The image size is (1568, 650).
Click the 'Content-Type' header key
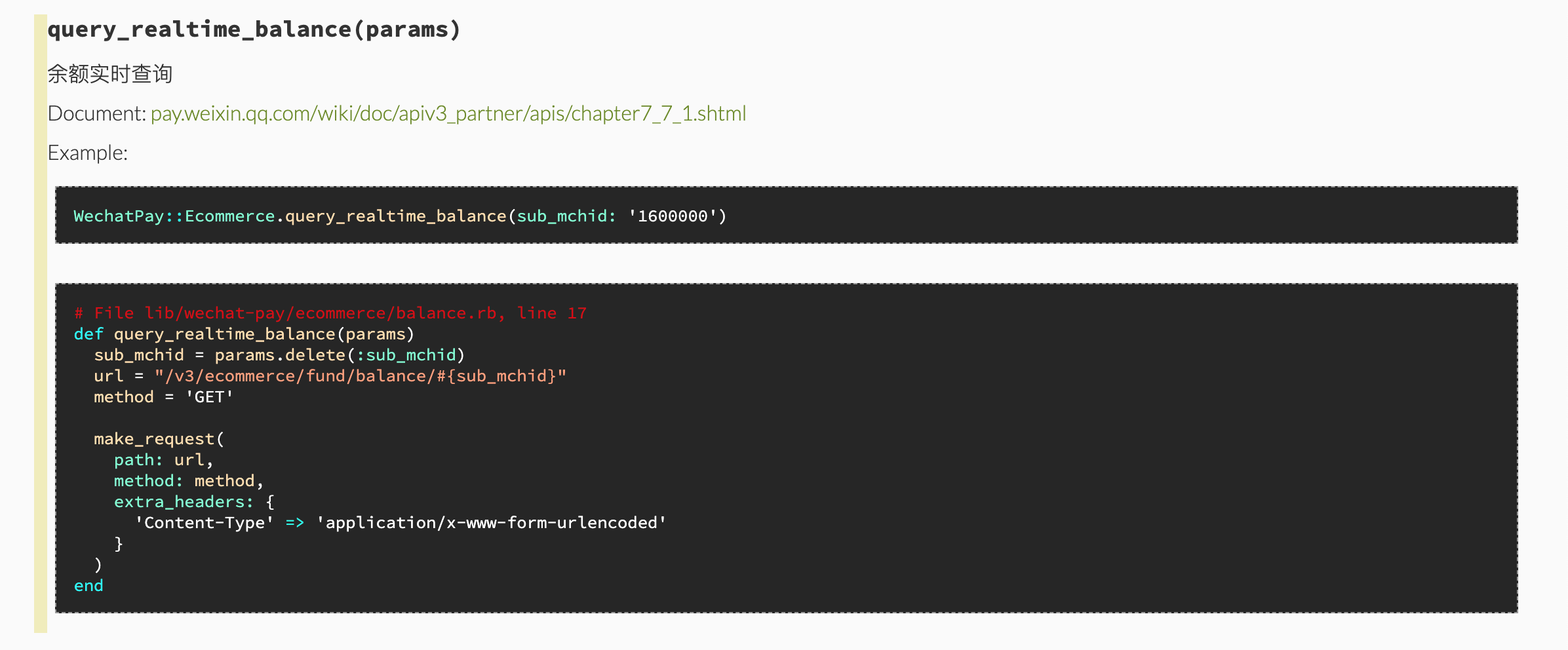pyautogui.click(x=204, y=523)
